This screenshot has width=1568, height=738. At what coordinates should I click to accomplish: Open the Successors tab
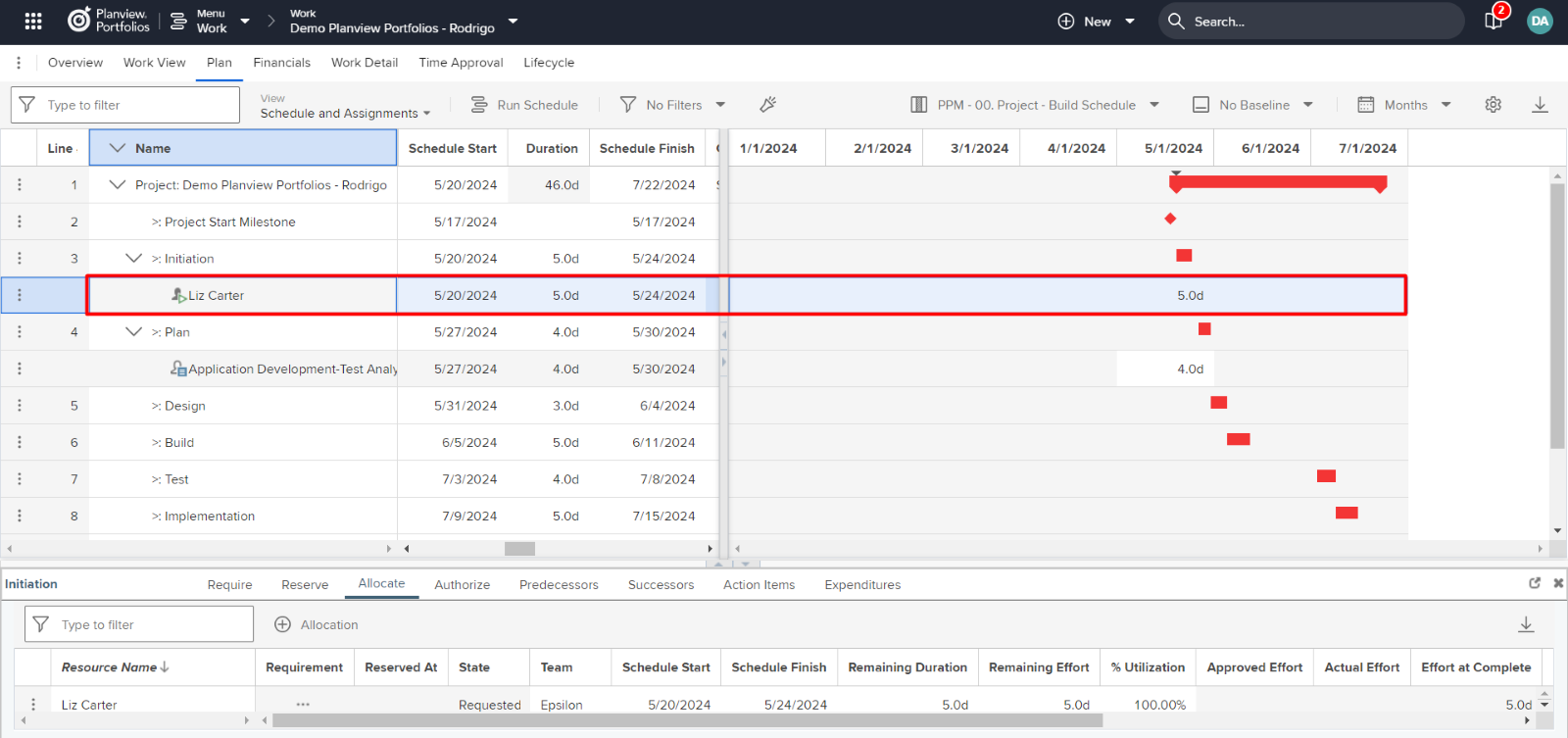pyautogui.click(x=661, y=585)
